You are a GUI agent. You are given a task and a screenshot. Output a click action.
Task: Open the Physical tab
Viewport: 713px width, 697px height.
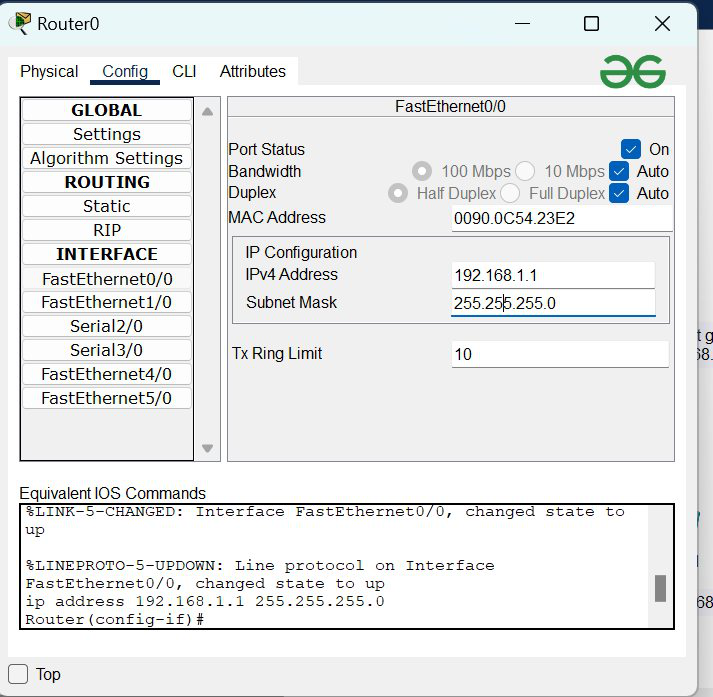(49, 71)
